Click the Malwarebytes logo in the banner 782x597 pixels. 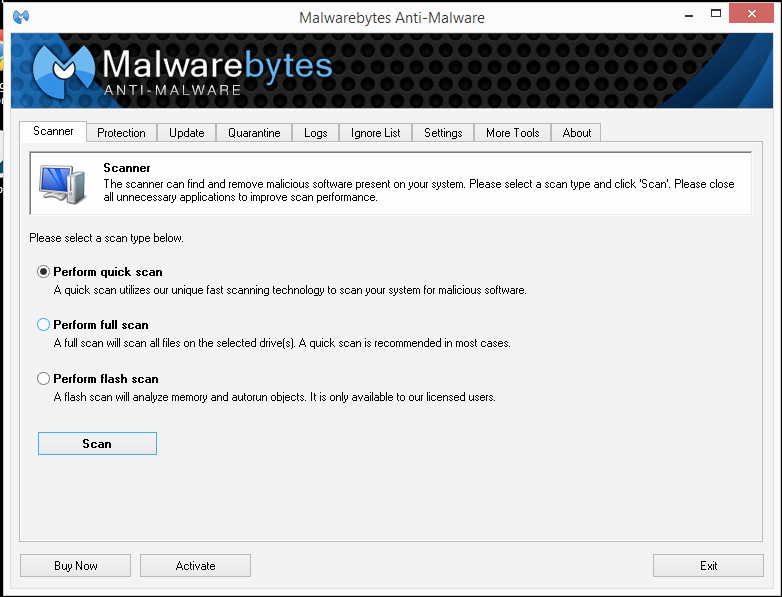[182, 71]
